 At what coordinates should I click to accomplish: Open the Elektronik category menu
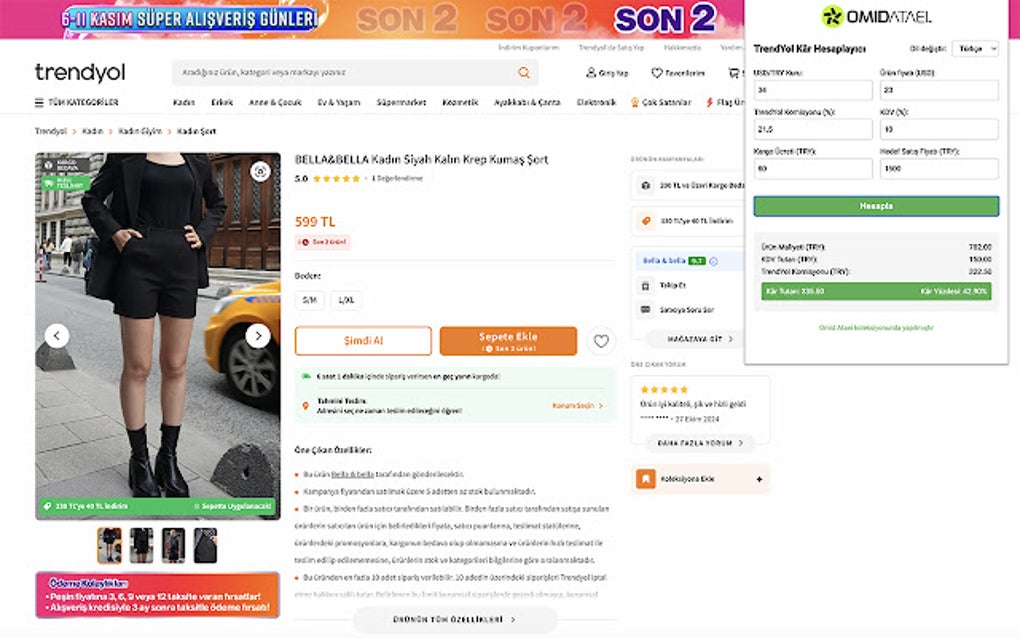(597, 102)
